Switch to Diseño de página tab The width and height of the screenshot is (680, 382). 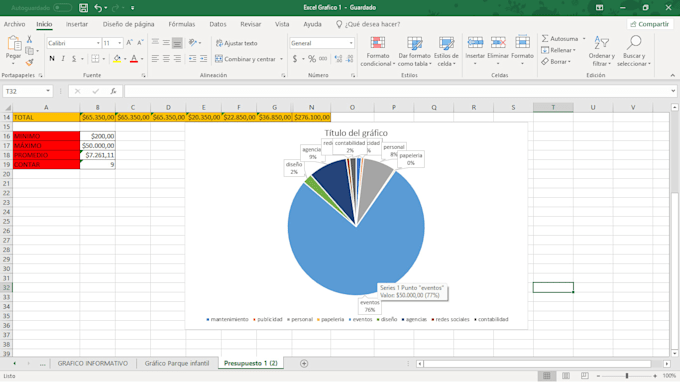[x=128, y=24]
